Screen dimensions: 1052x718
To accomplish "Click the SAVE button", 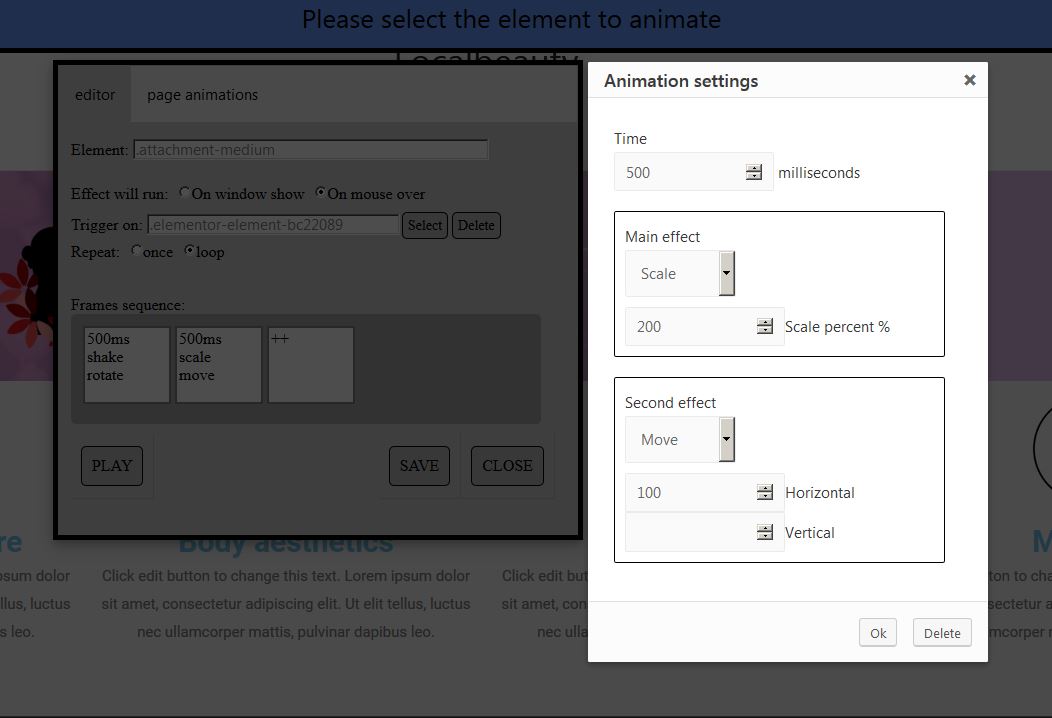I will [x=419, y=466].
